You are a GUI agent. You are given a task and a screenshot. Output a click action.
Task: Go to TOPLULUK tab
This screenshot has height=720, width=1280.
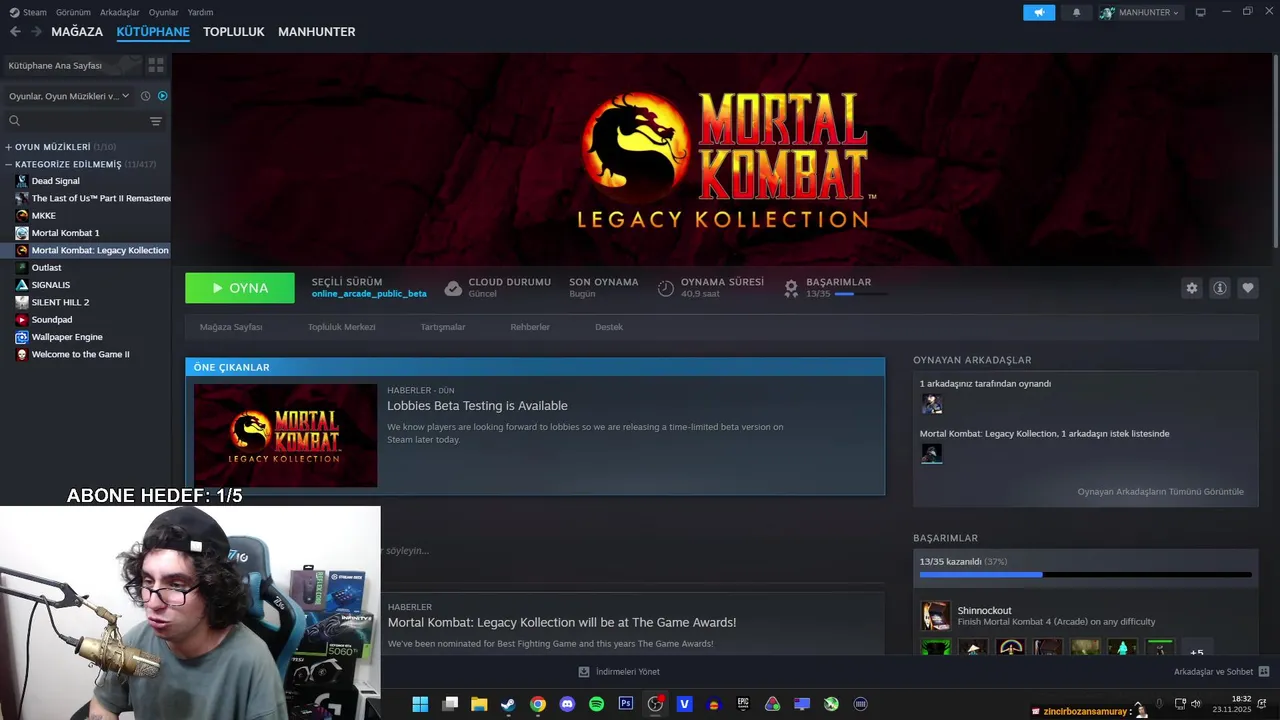[x=233, y=32]
